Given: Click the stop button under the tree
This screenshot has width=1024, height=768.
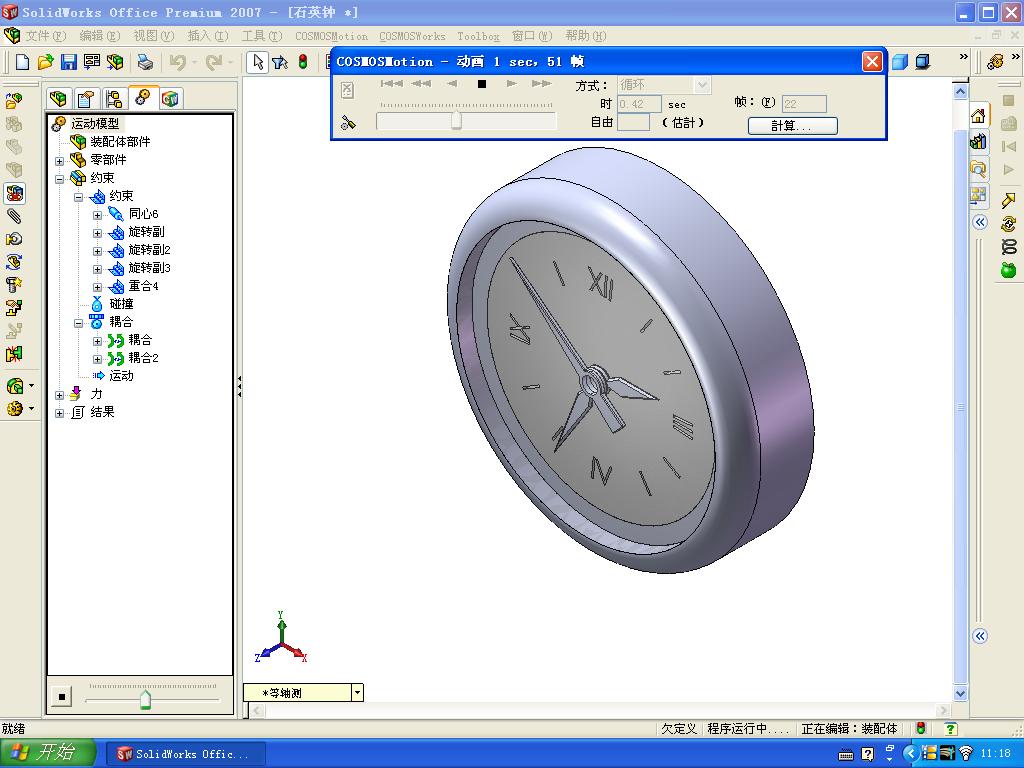Looking at the screenshot, I should pyautogui.click(x=61, y=697).
